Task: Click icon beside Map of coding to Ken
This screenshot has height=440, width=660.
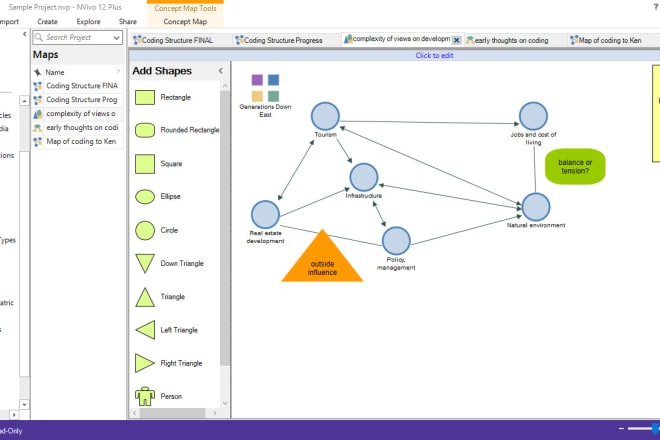Action: click(x=38, y=141)
